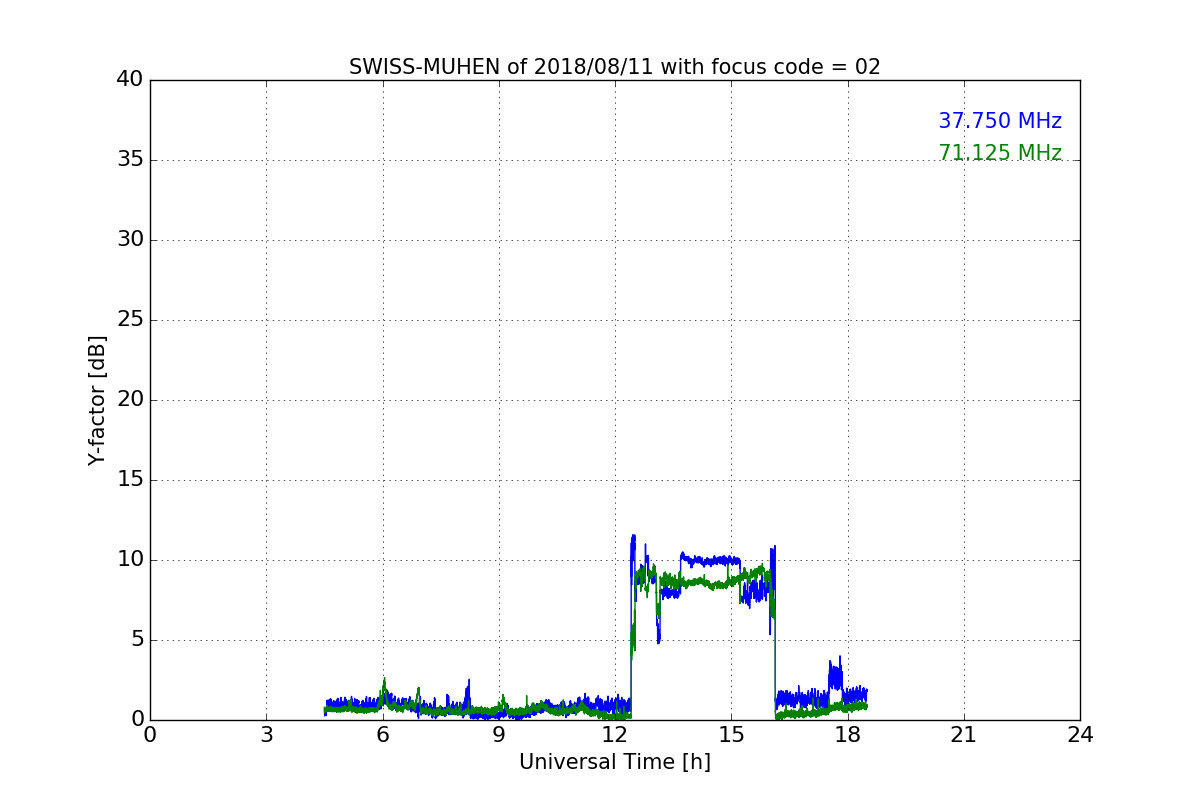Click y-axis tick label '20'

tap(129, 400)
